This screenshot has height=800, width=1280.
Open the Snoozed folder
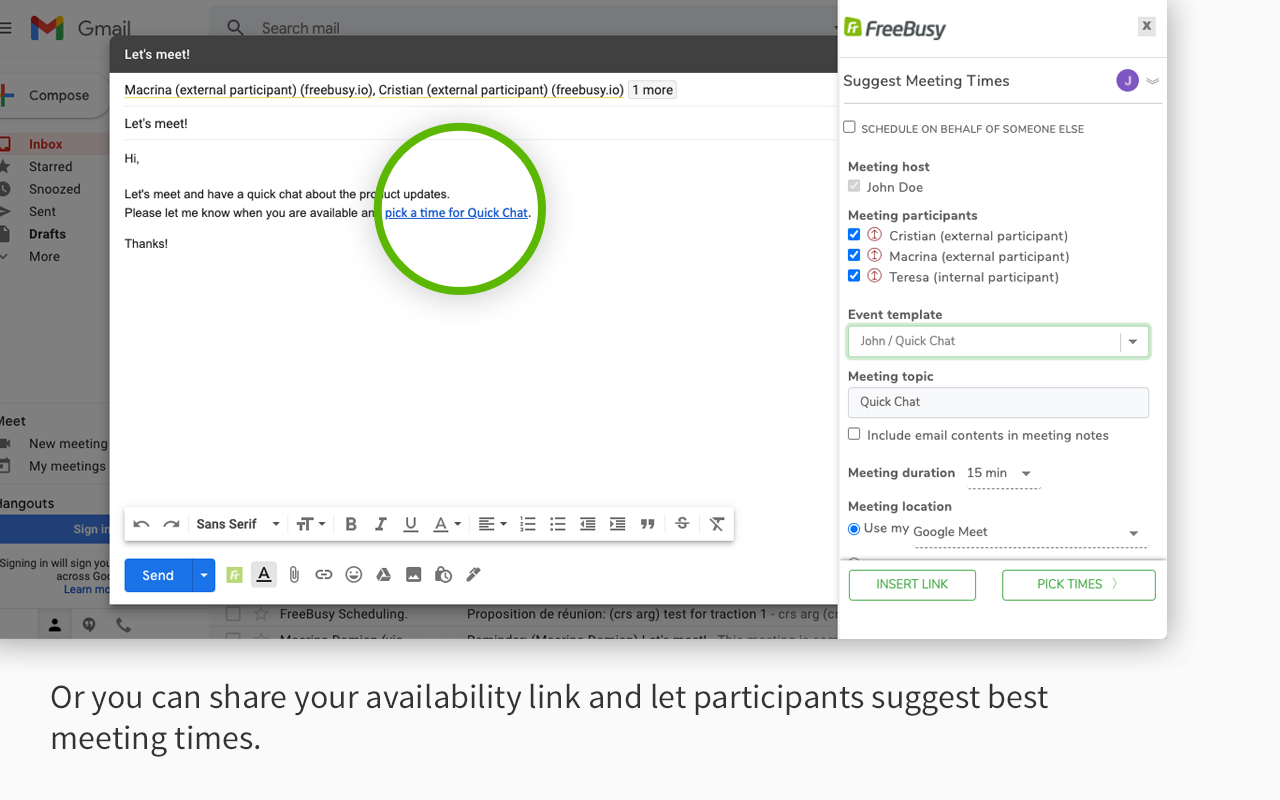tap(54, 189)
